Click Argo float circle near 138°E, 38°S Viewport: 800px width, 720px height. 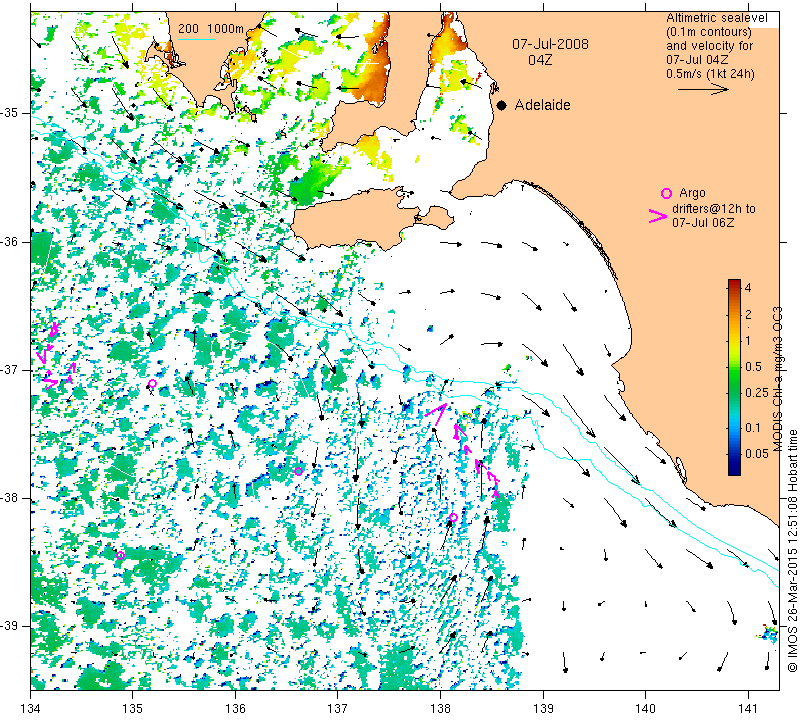tap(453, 517)
